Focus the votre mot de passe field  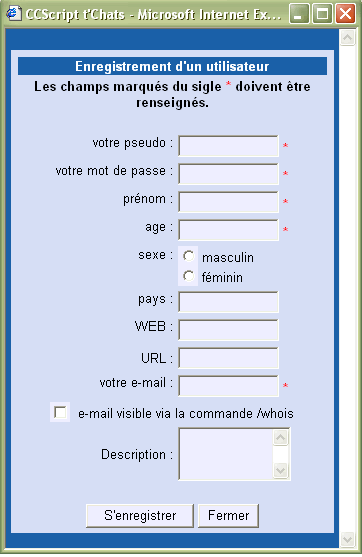click(x=228, y=174)
